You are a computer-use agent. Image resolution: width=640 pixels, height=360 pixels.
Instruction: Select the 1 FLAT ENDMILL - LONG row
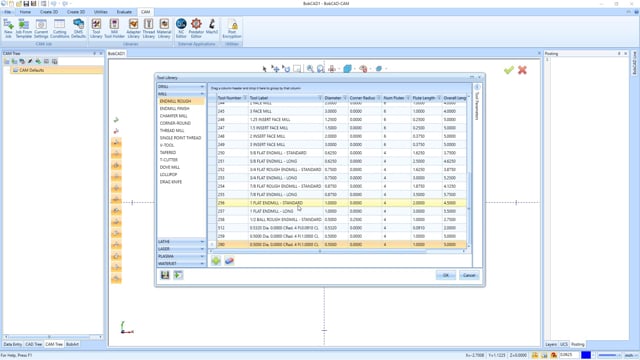coord(341,211)
